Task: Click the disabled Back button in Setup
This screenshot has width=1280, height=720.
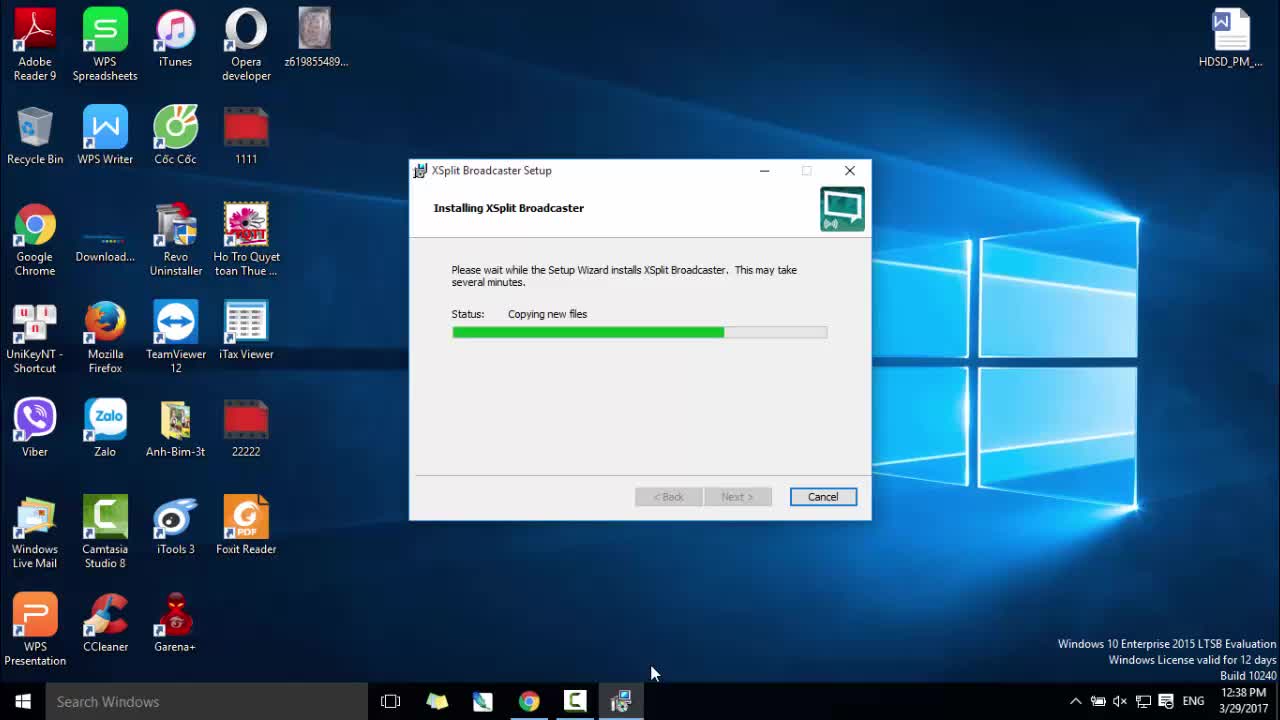Action: 669,497
